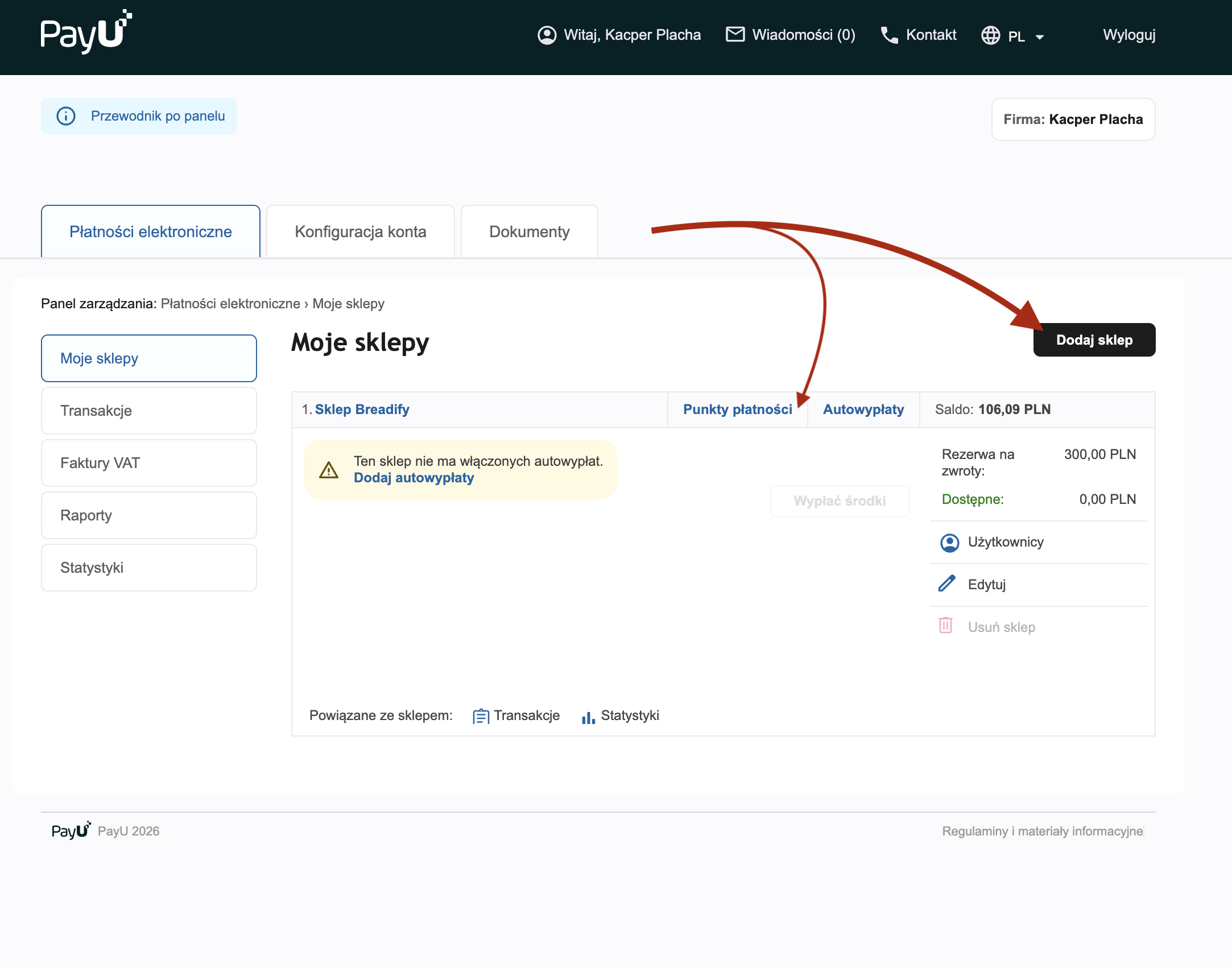1232x968 pixels.
Task: Click the PayU logo in header
Action: pyautogui.click(x=85, y=33)
